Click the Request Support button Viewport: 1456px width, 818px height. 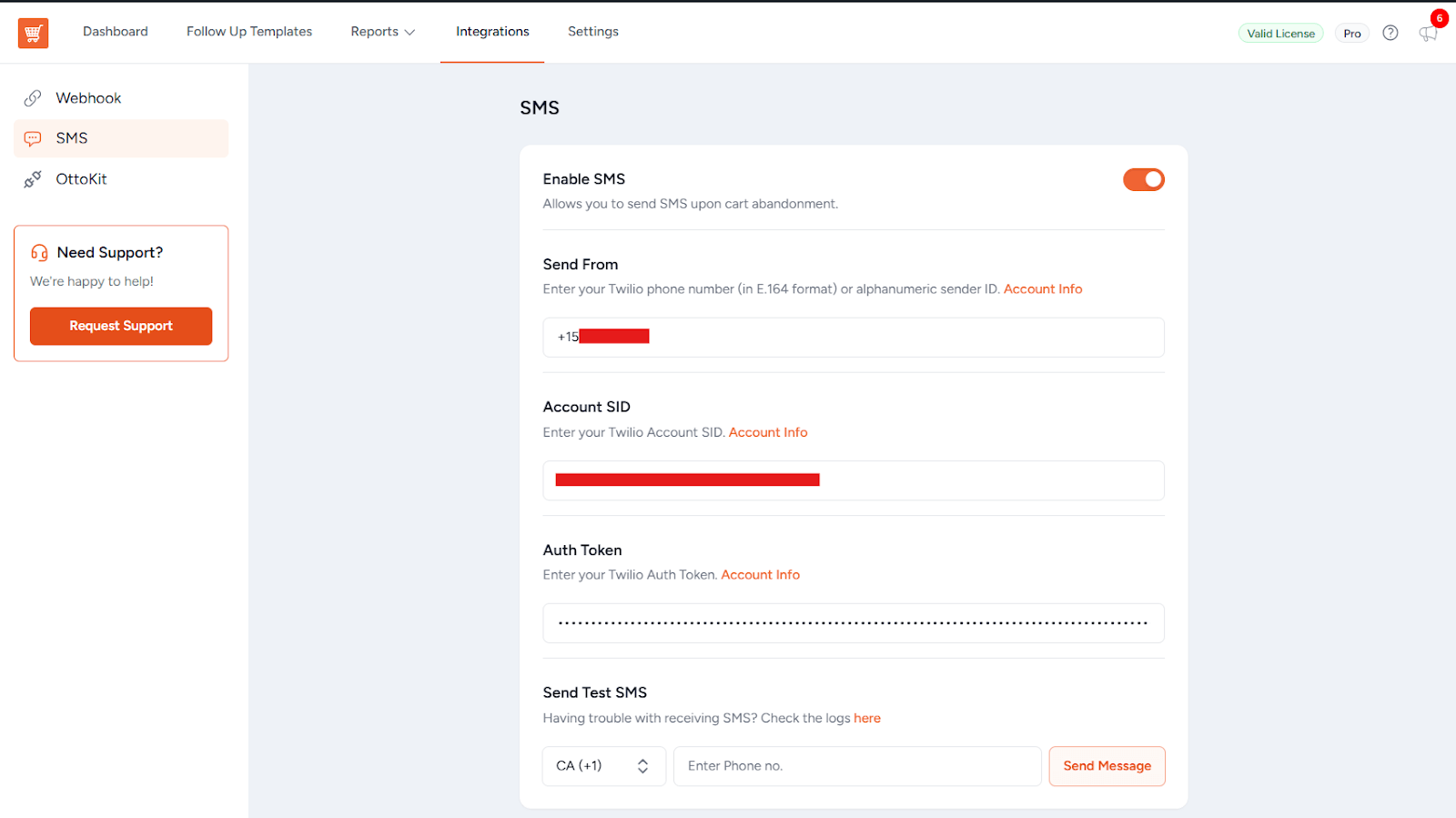(x=121, y=326)
